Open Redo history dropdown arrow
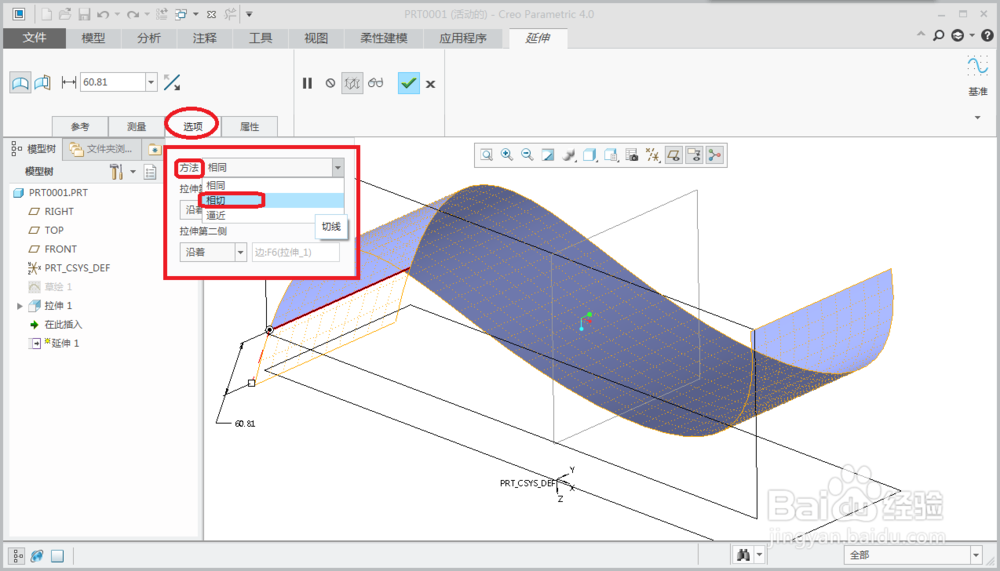The image size is (1000, 571). pos(147,14)
